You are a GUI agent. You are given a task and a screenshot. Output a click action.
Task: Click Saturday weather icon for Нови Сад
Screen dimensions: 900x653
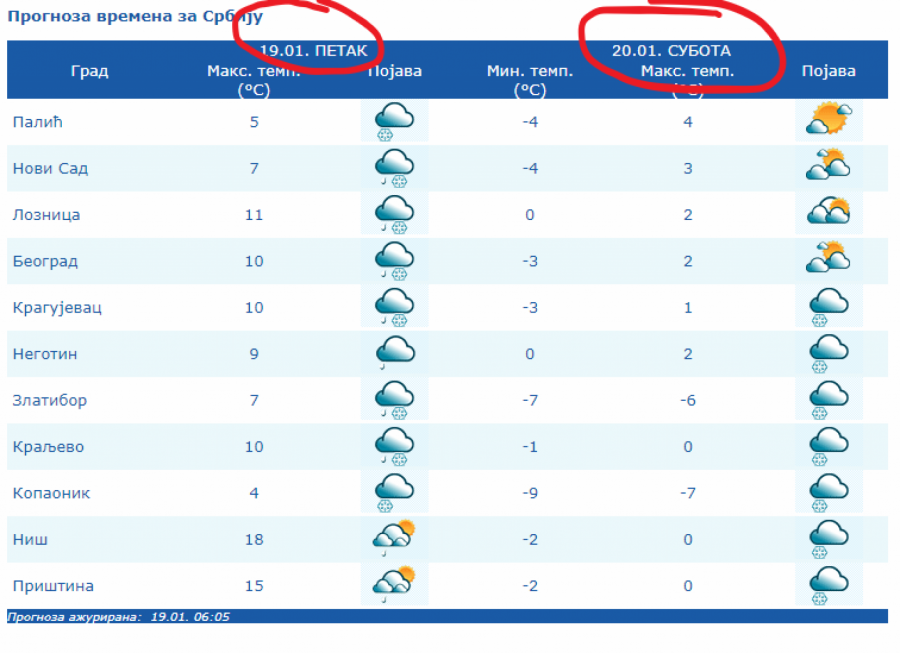(828, 166)
